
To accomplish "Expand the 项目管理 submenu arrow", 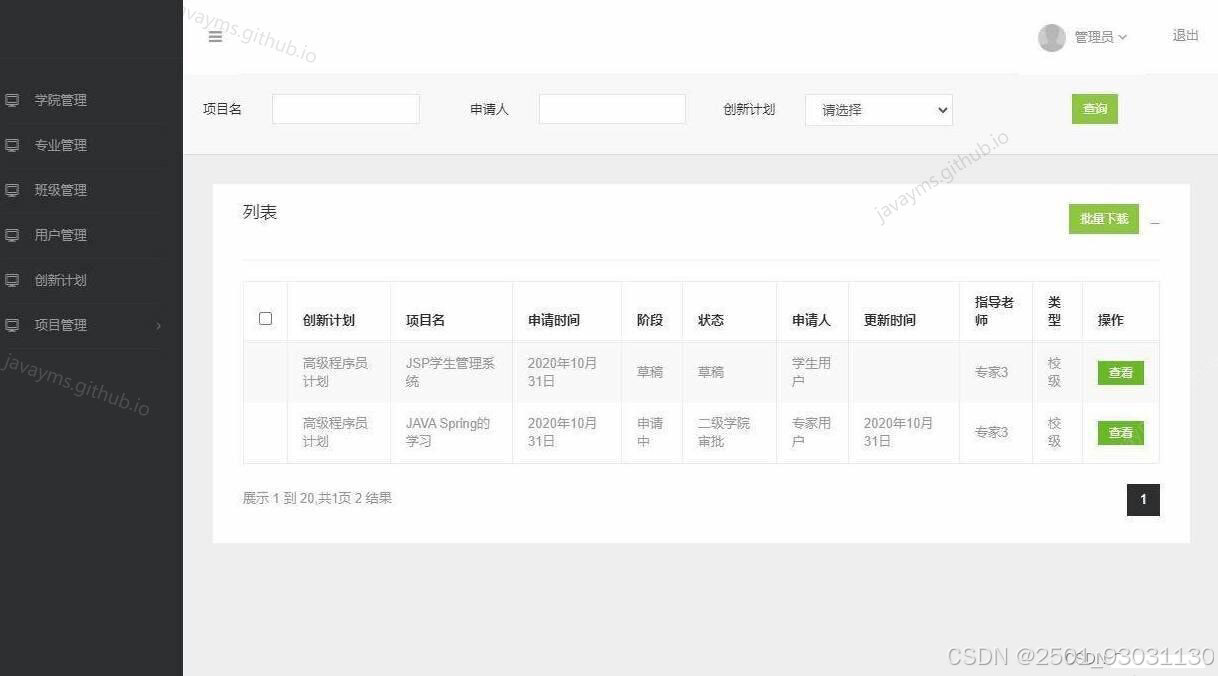I will click(x=158, y=325).
